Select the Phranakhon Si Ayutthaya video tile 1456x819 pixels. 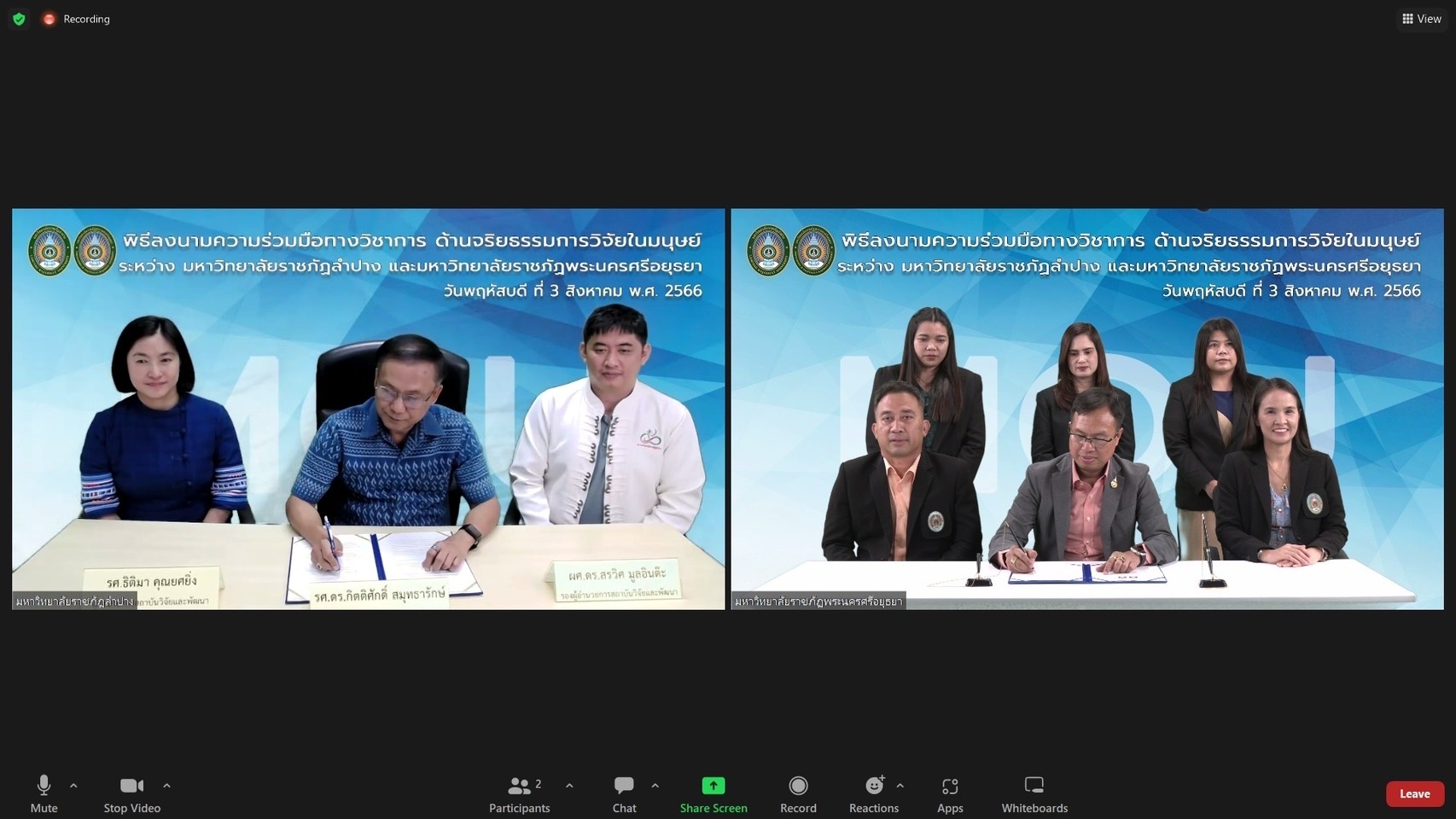pos(1087,409)
